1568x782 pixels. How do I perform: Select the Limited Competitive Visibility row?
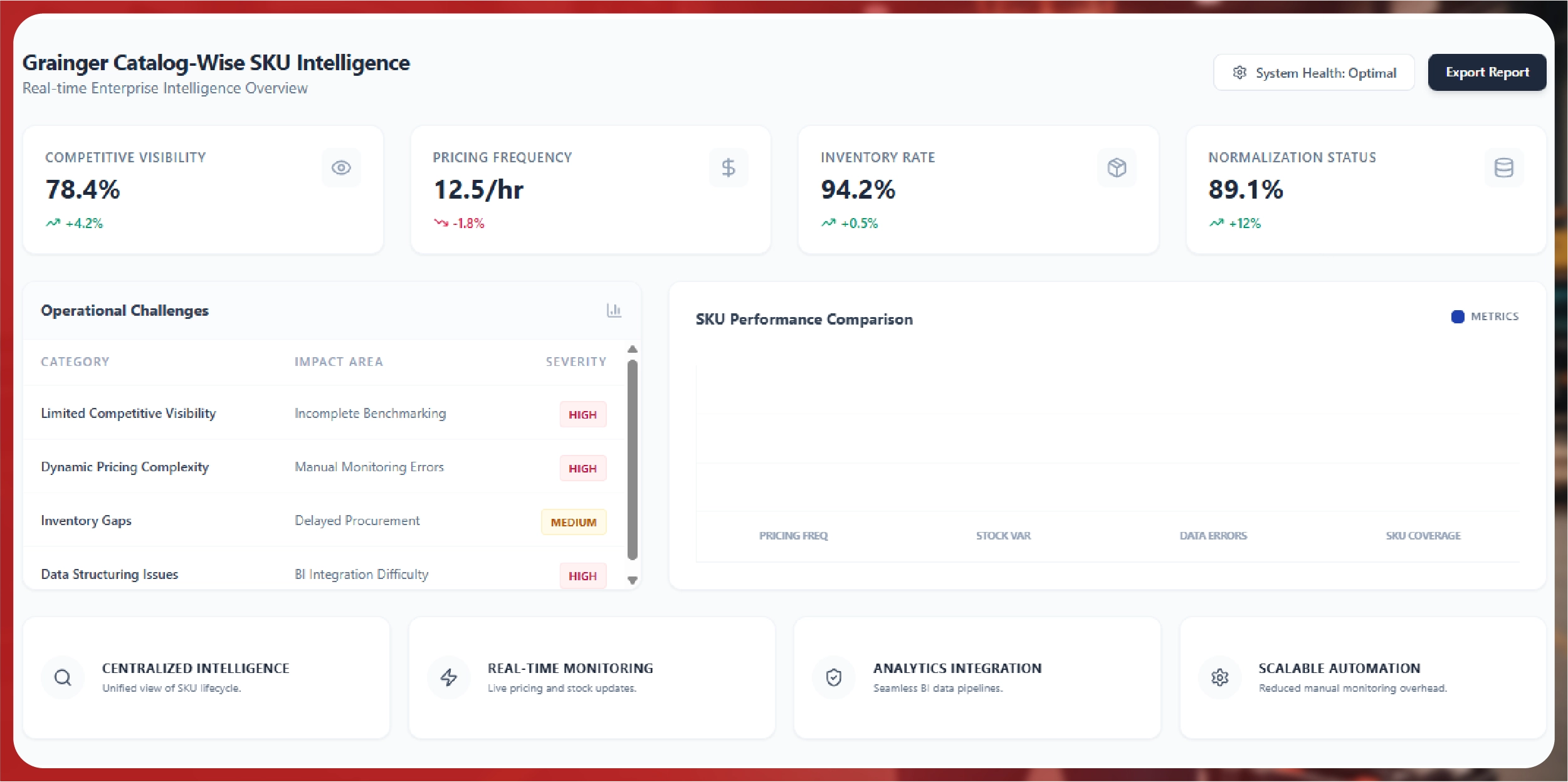point(129,414)
